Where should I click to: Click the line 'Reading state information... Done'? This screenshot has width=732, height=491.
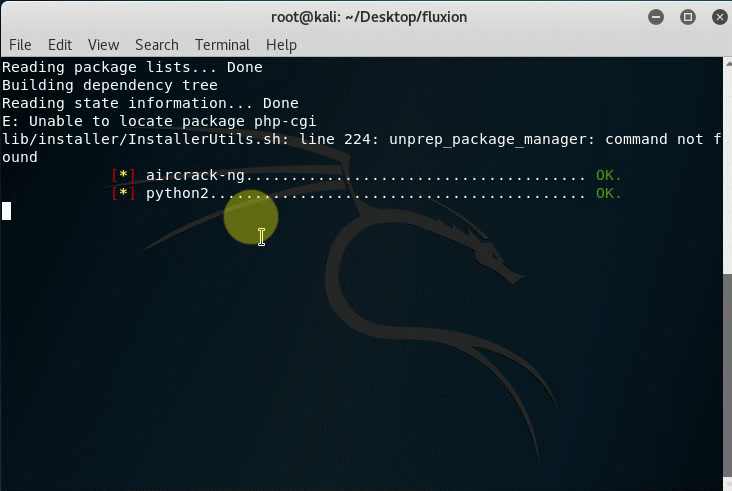150,103
